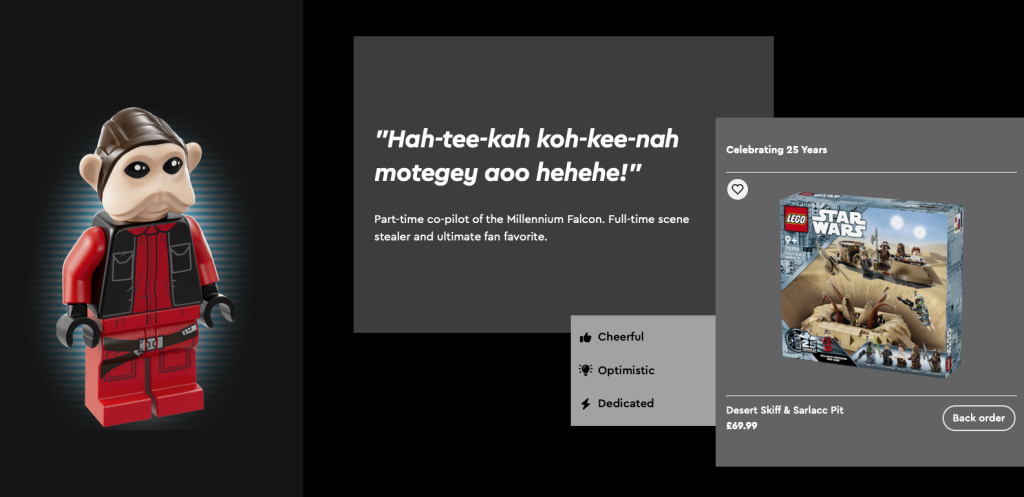Click the Cheerful trait label
The width and height of the screenshot is (1024, 497).
[x=620, y=337]
